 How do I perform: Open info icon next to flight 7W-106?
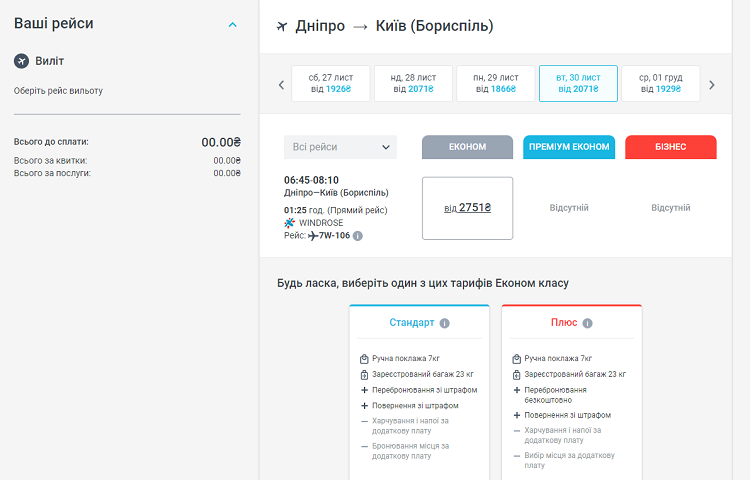[x=358, y=236]
